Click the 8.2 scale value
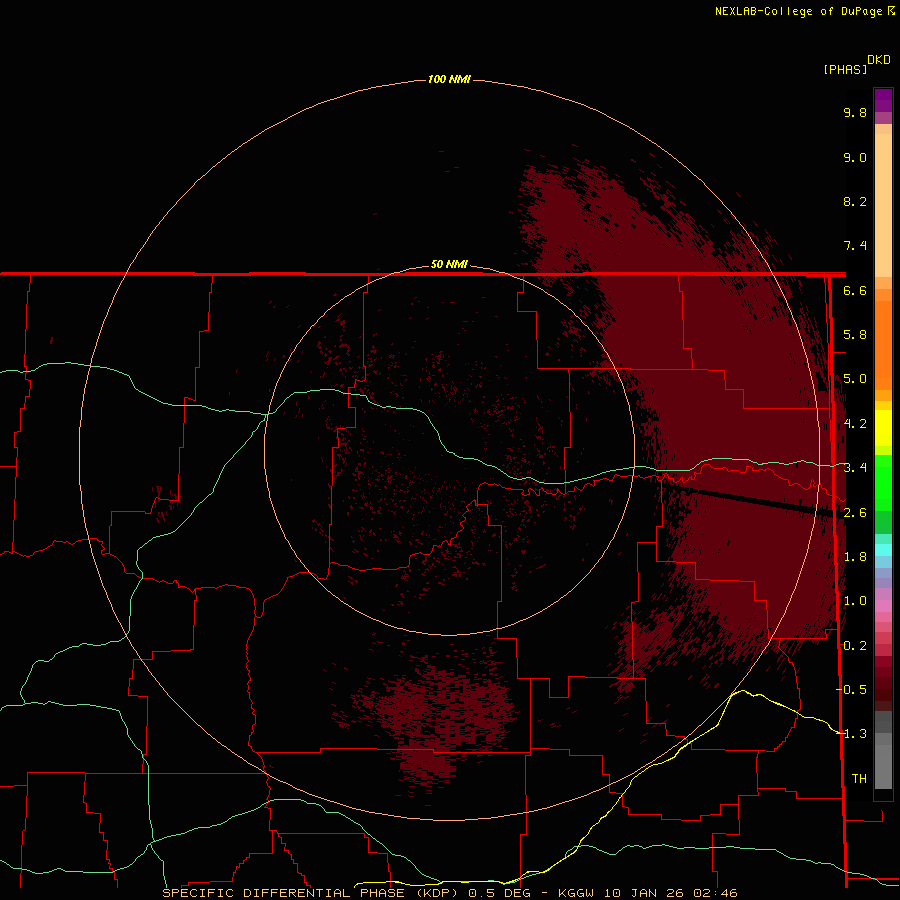900x900 pixels. (855, 202)
